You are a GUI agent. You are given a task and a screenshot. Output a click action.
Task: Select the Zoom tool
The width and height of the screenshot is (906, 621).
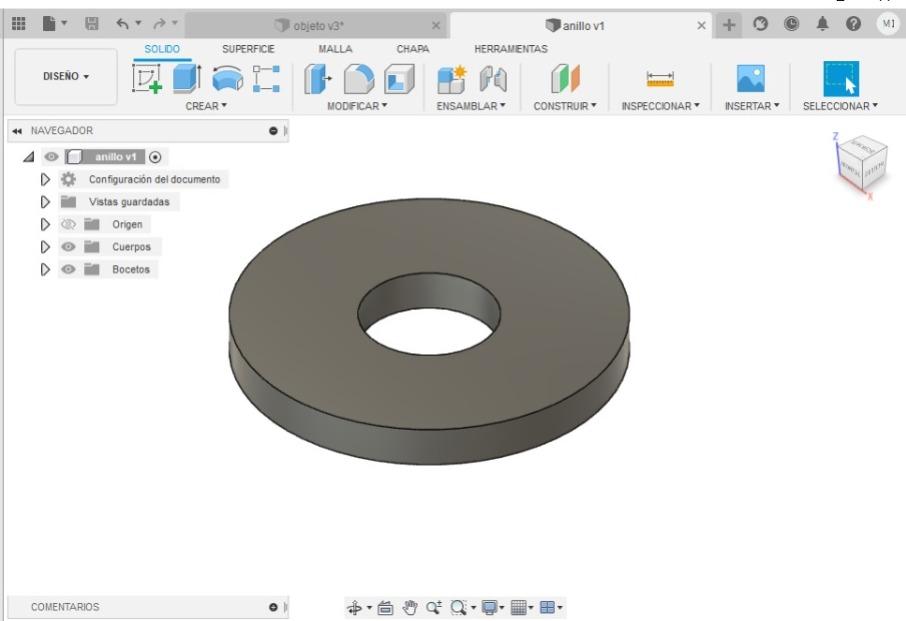[434, 608]
